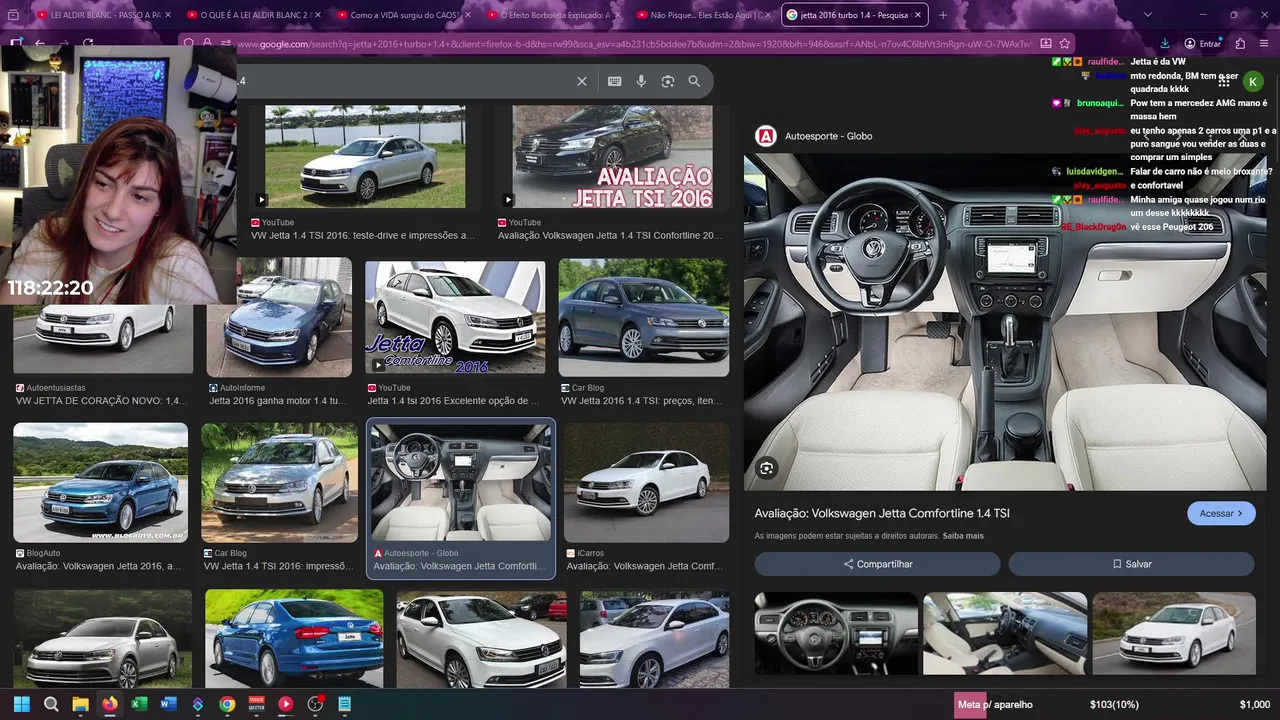Open Google Lens image search

668,81
